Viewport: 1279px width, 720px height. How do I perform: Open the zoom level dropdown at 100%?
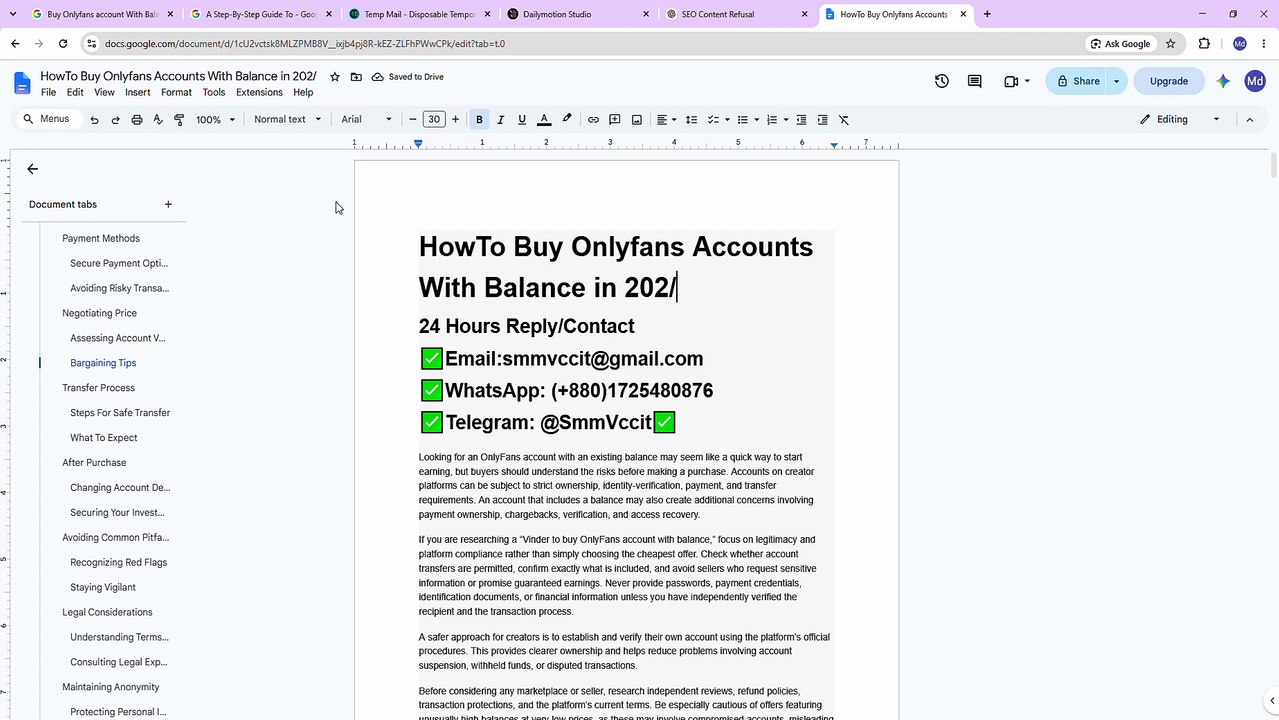tap(216, 119)
